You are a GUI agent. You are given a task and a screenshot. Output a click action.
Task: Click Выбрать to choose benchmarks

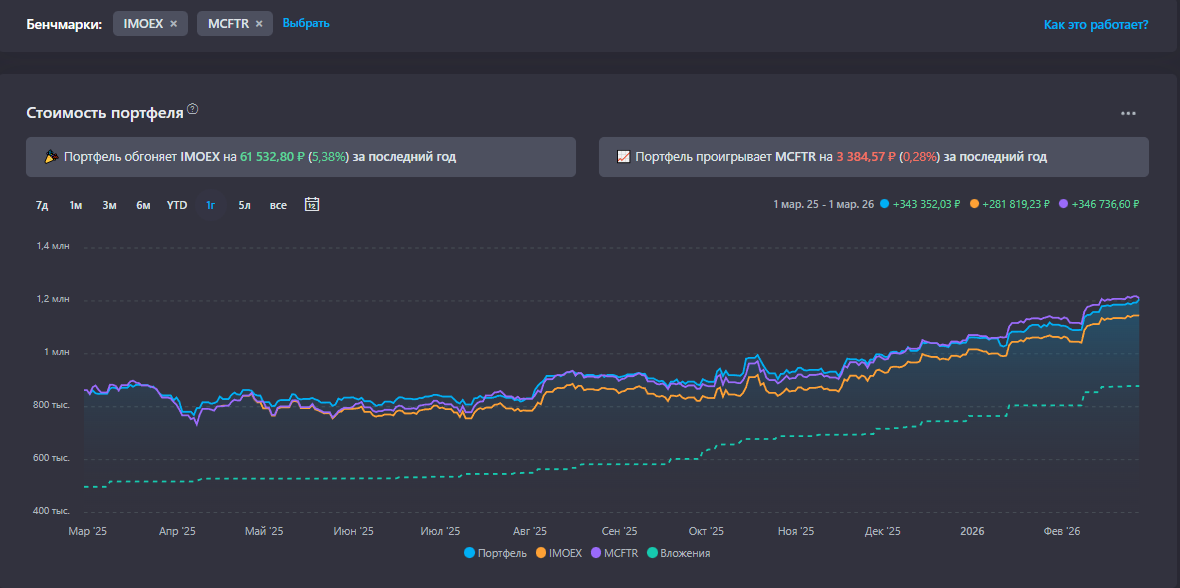pyautogui.click(x=306, y=23)
